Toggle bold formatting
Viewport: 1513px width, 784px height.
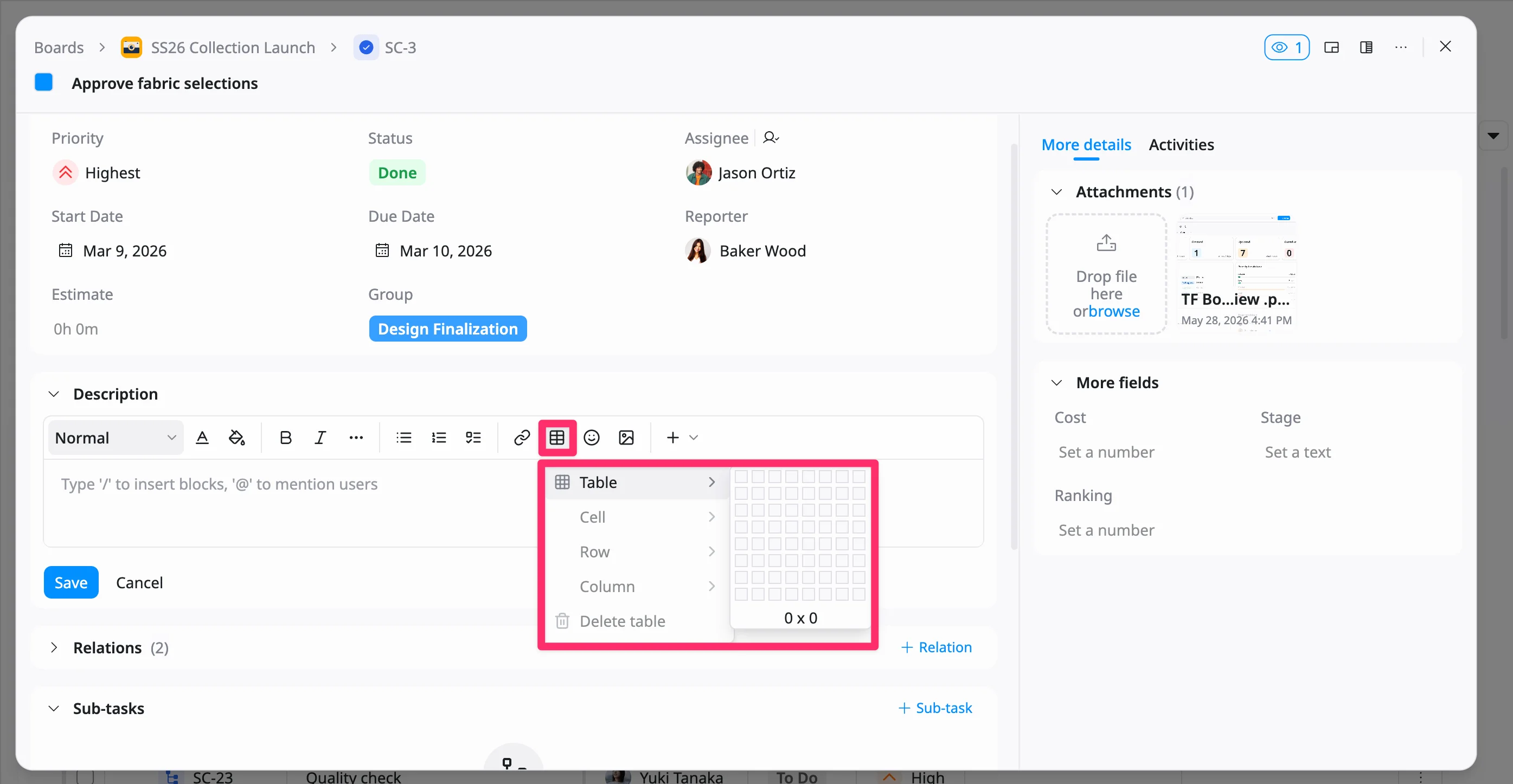click(x=285, y=438)
